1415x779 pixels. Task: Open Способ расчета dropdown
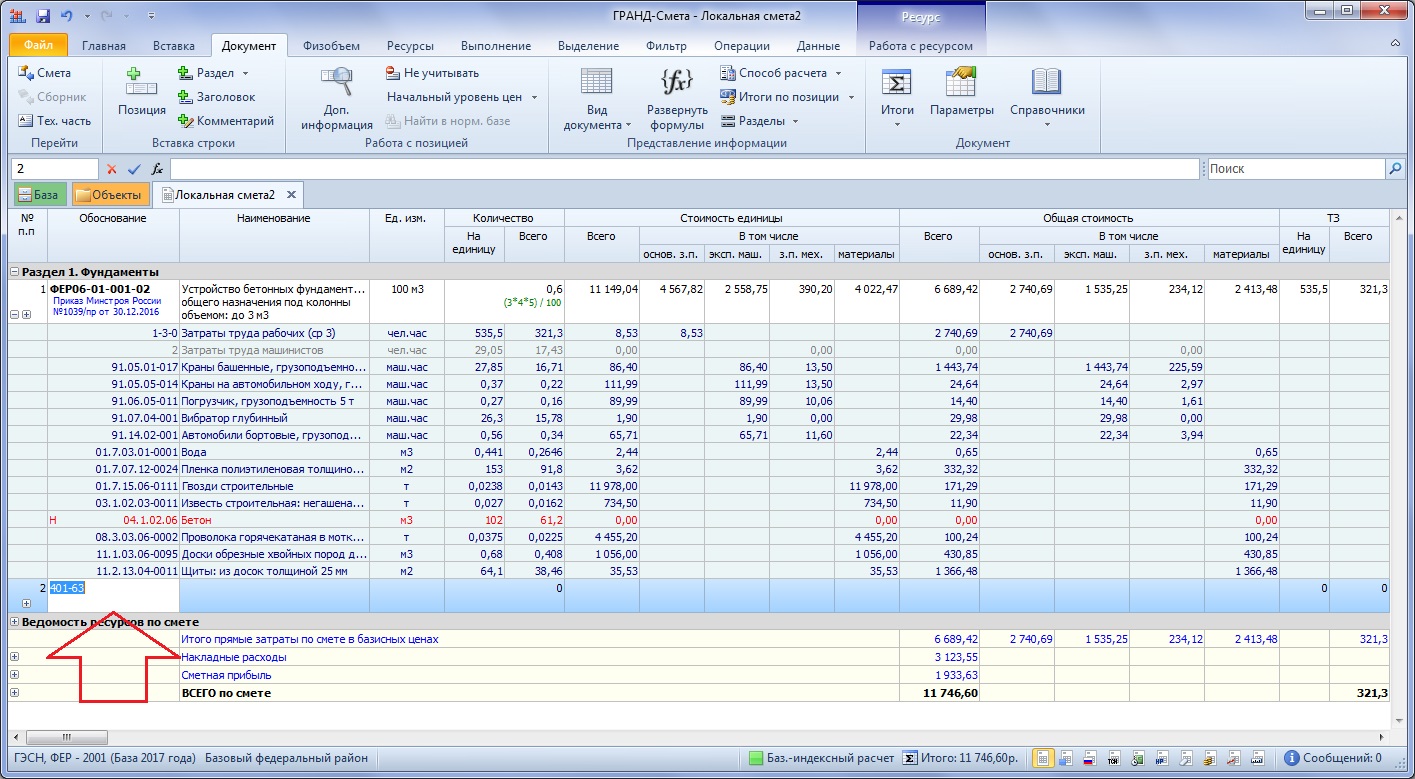click(838, 73)
